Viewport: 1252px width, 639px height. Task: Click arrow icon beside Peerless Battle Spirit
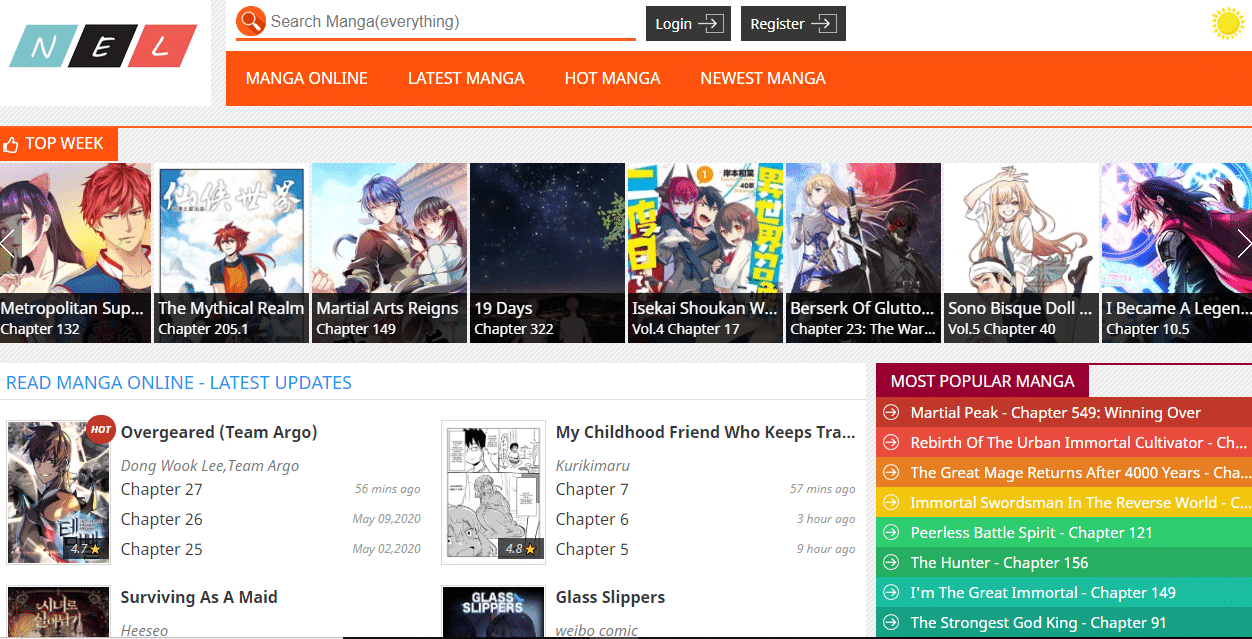tap(891, 533)
